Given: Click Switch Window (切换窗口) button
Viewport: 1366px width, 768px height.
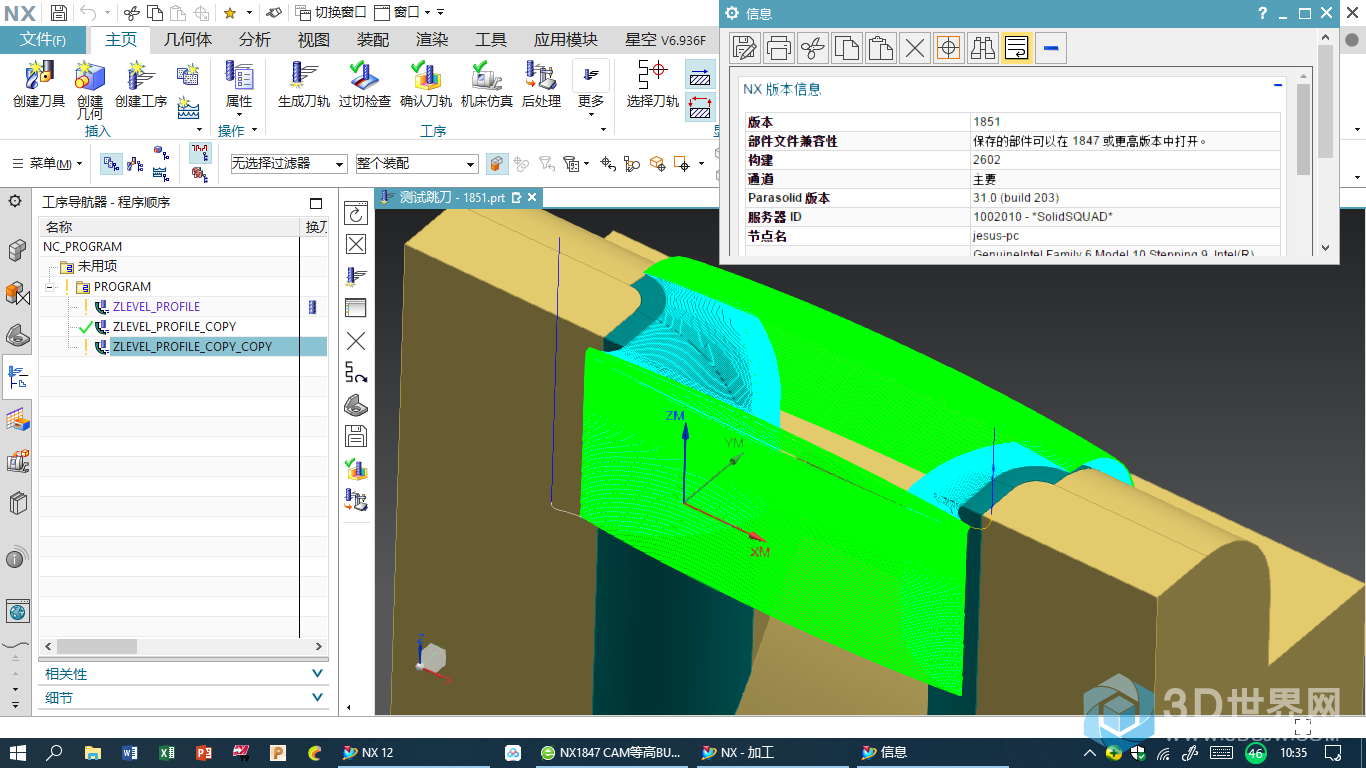Looking at the screenshot, I should tap(331, 13).
